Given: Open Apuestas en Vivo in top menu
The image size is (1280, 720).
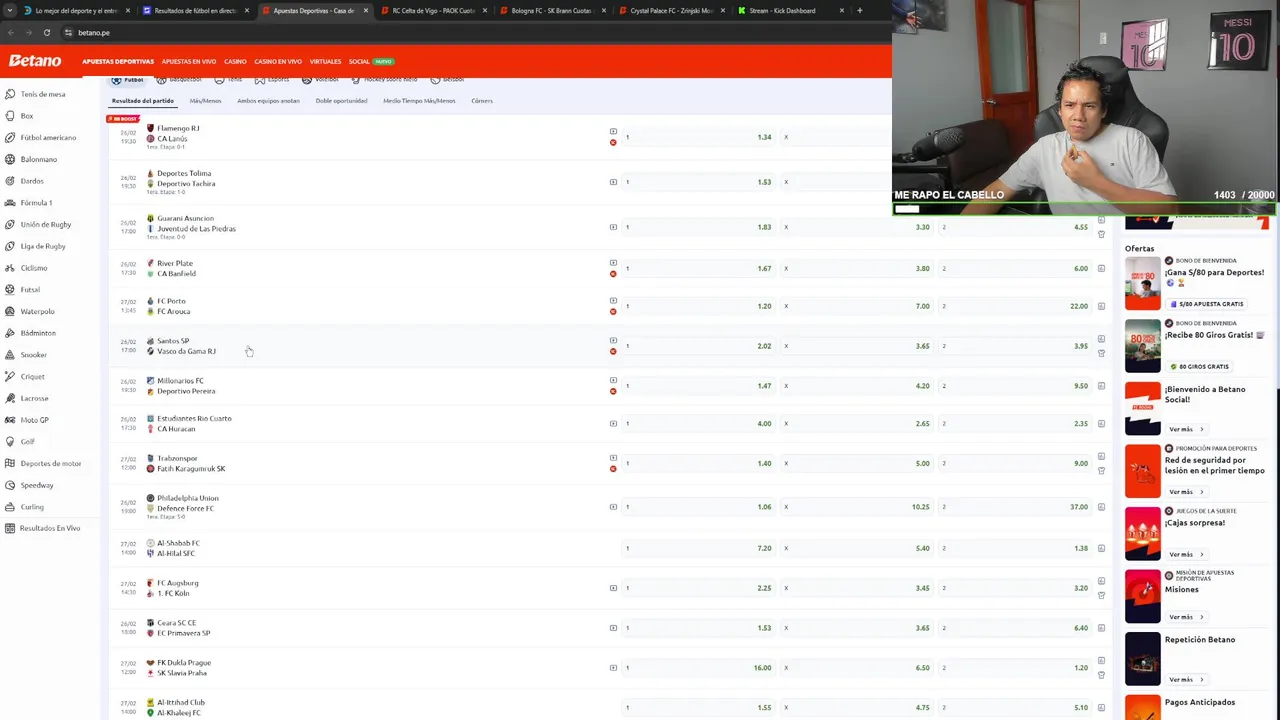Looking at the screenshot, I should pyautogui.click(x=189, y=62).
